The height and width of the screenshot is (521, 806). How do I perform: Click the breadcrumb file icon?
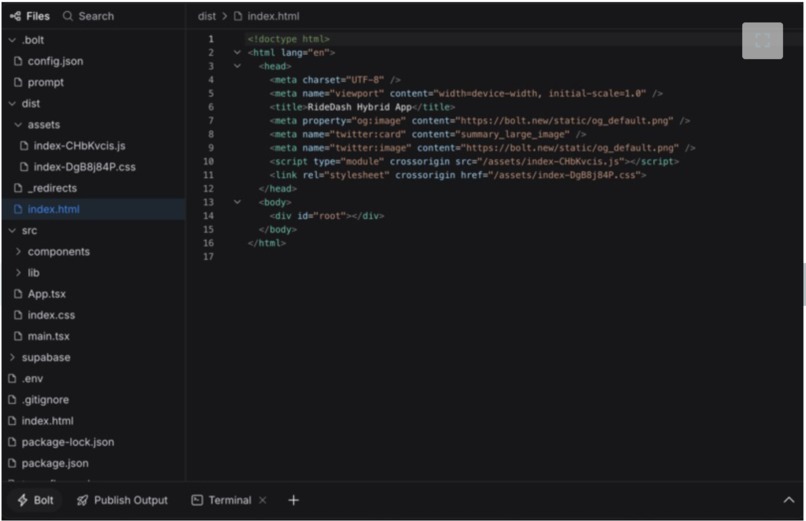[238, 16]
